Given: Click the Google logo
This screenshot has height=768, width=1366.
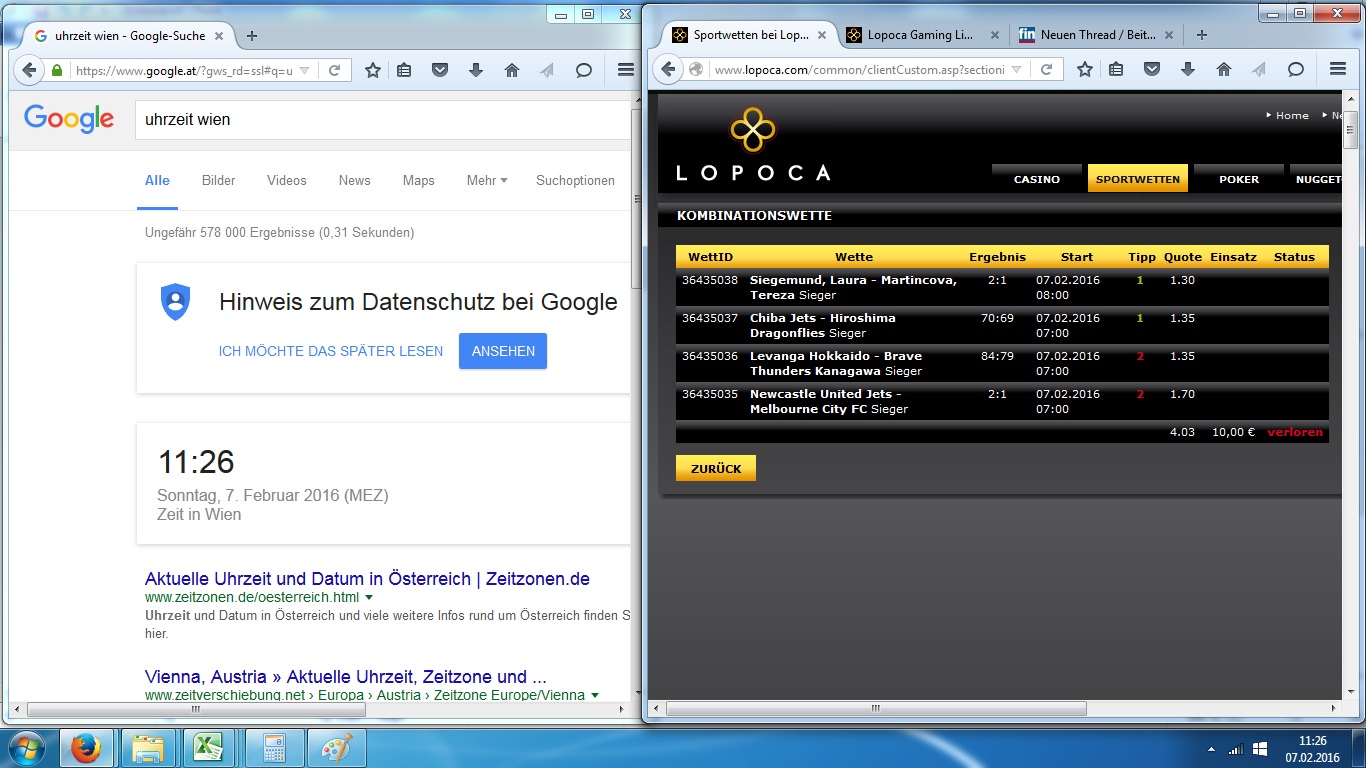Looking at the screenshot, I should [69, 119].
